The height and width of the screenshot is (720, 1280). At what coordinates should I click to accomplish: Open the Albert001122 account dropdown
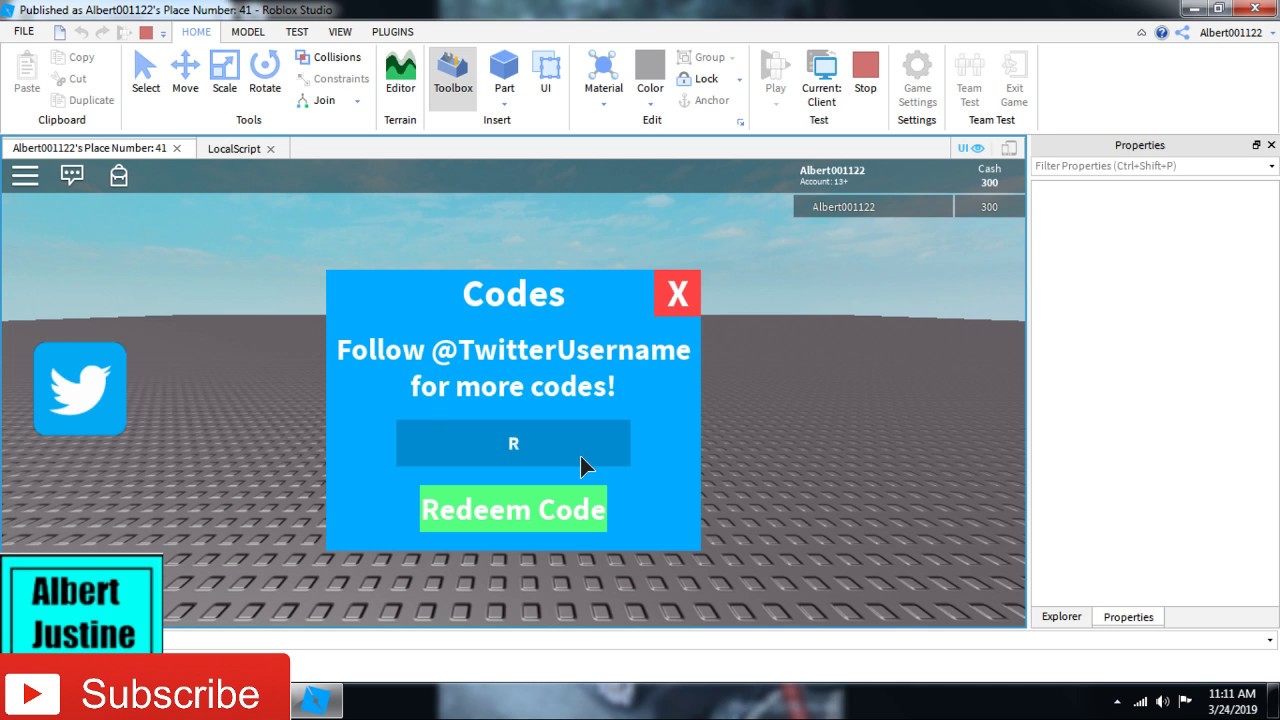click(x=1236, y=33)
